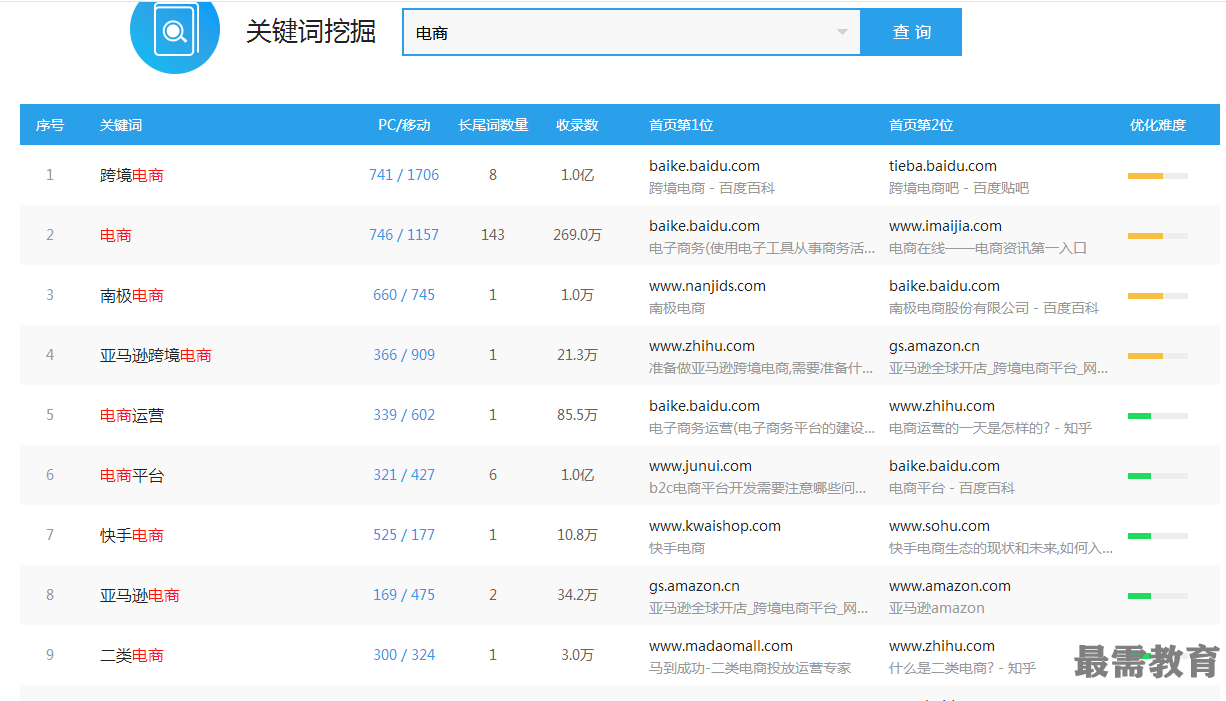
Task: Click the 跨境电商吧 - 百度贴吧 description
Action: (959, 188)
